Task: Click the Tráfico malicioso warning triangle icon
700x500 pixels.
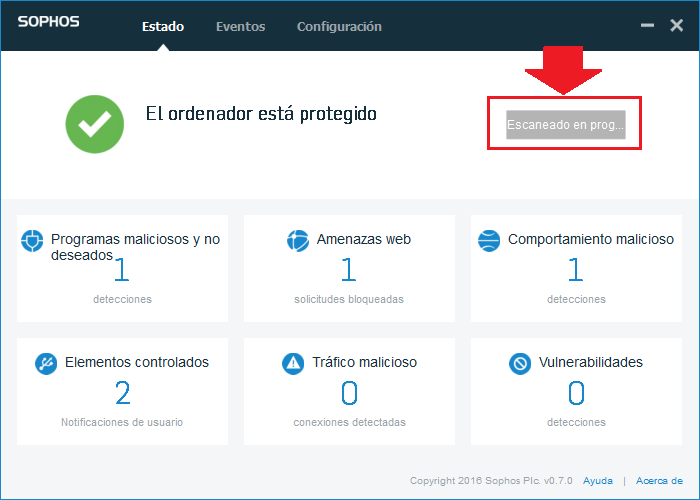Action: point(293,363)
